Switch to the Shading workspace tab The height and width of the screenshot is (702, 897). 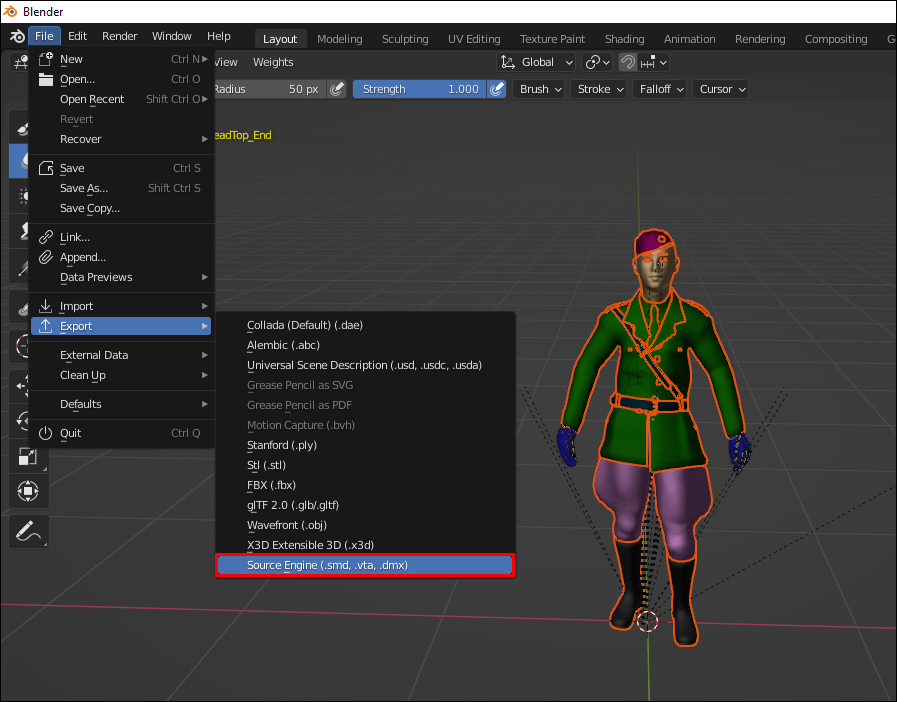pyautogui.click(x=624, y=39)
